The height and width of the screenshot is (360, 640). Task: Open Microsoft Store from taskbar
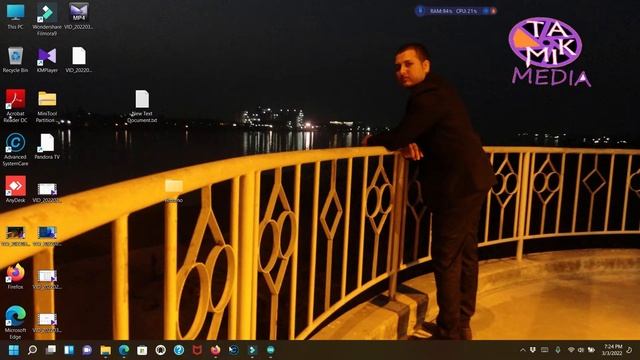coord(142,350)
